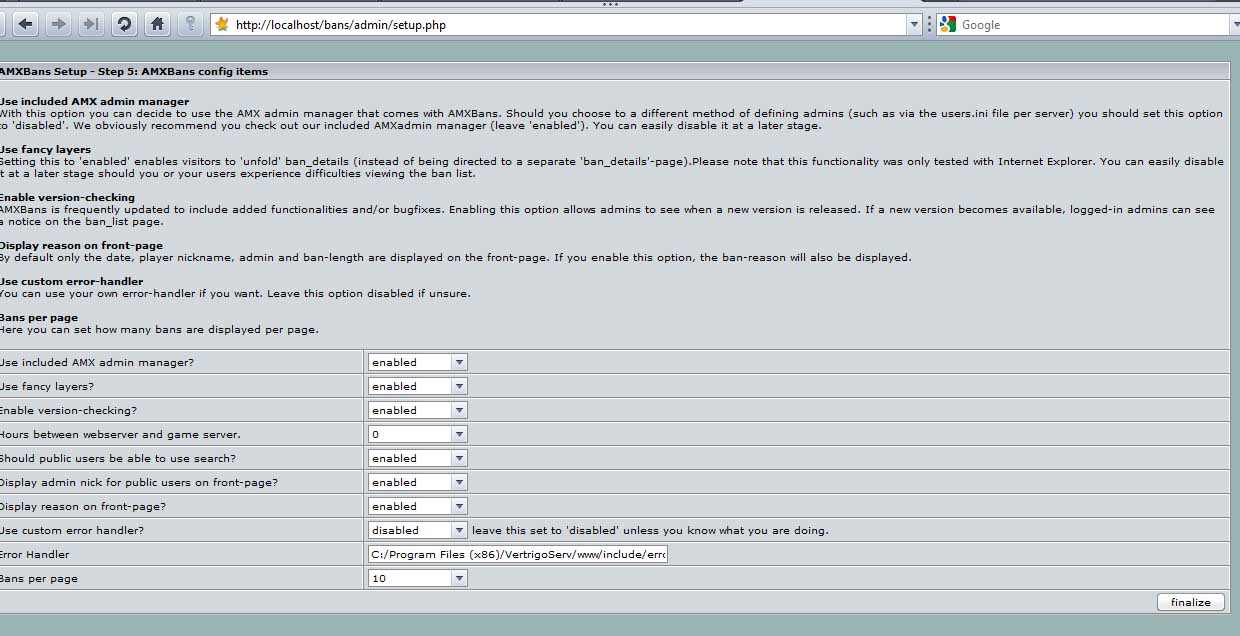Viewport: 1240px width, 636px height.
Task: Click the fast-forward navigation button
Action: (x=91, y=25)
